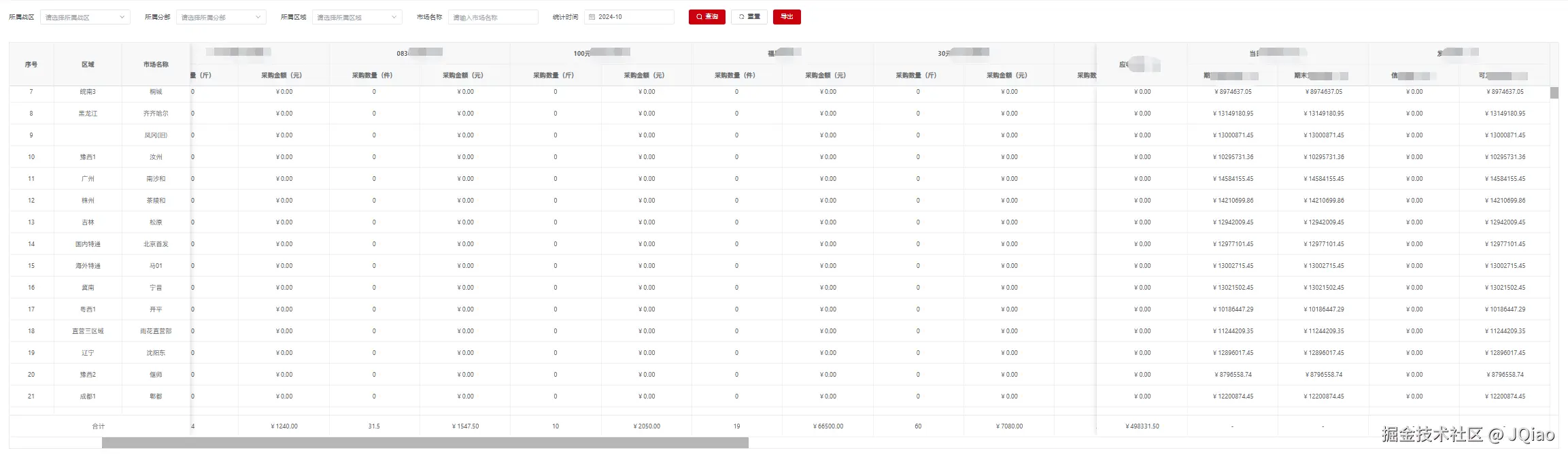Viewport: 1568px width, 457px height.
Task: Select the region cell 国内特通
Action: pyautogui.click(x=88, y=244)
